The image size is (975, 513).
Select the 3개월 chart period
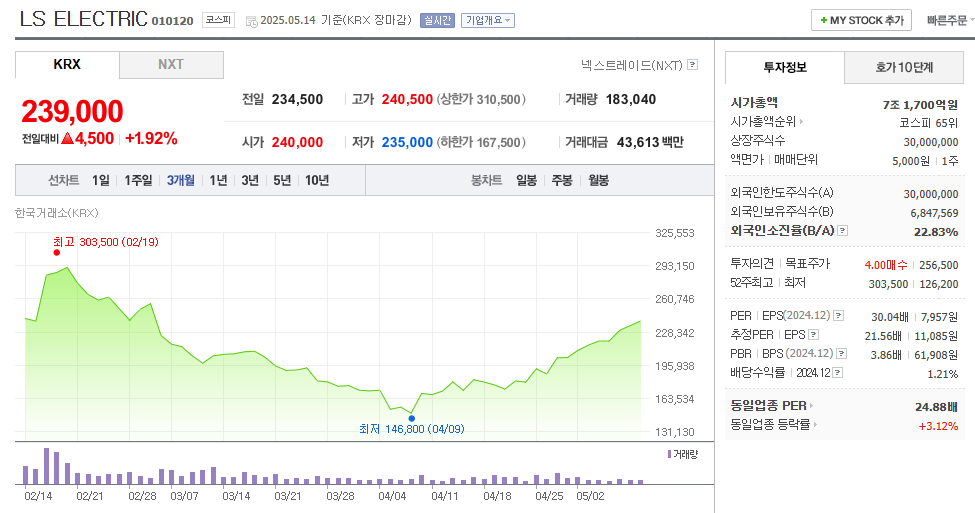pos(180,180)
